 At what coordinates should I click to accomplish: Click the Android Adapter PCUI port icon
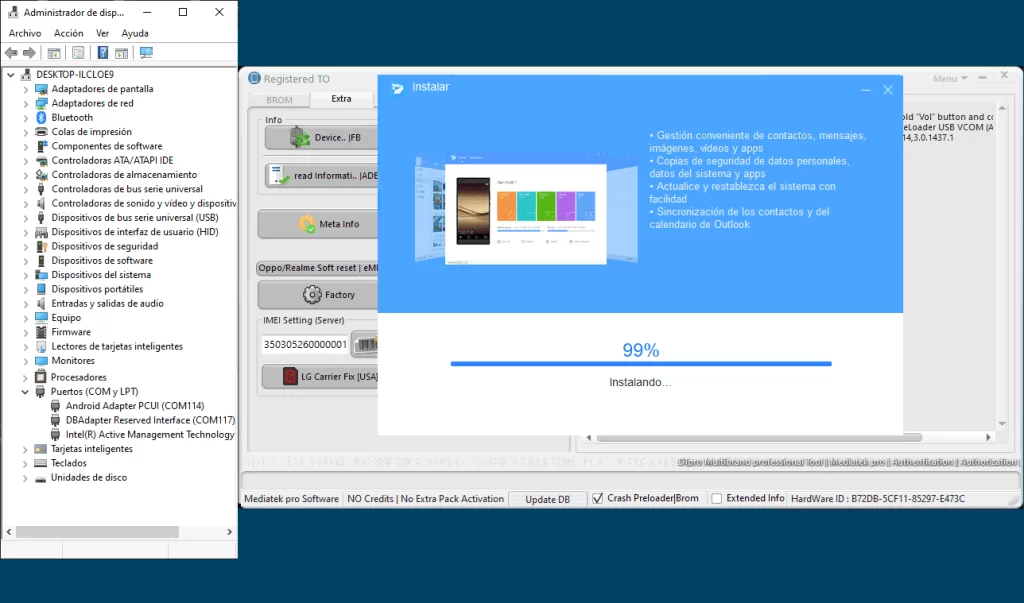click(x=56, y=406)
